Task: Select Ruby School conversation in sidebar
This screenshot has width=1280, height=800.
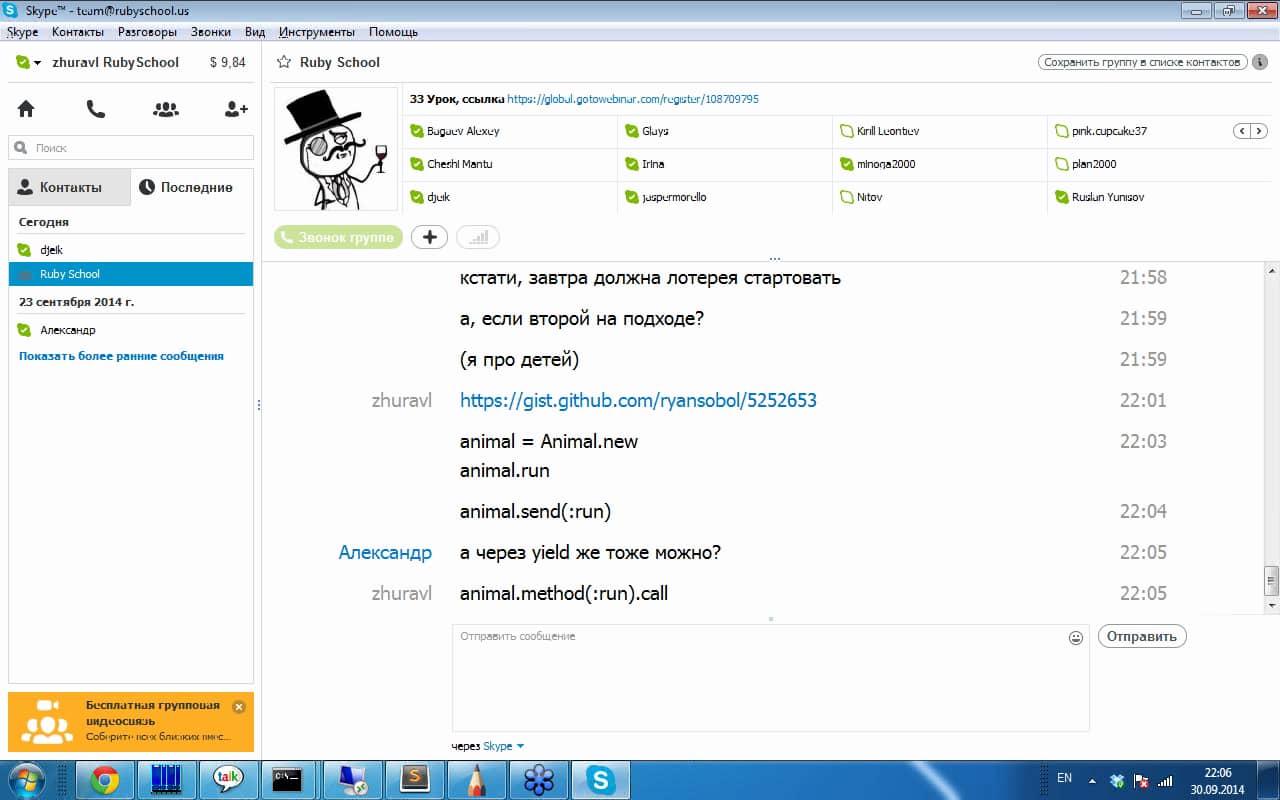Action: [131, 274]
